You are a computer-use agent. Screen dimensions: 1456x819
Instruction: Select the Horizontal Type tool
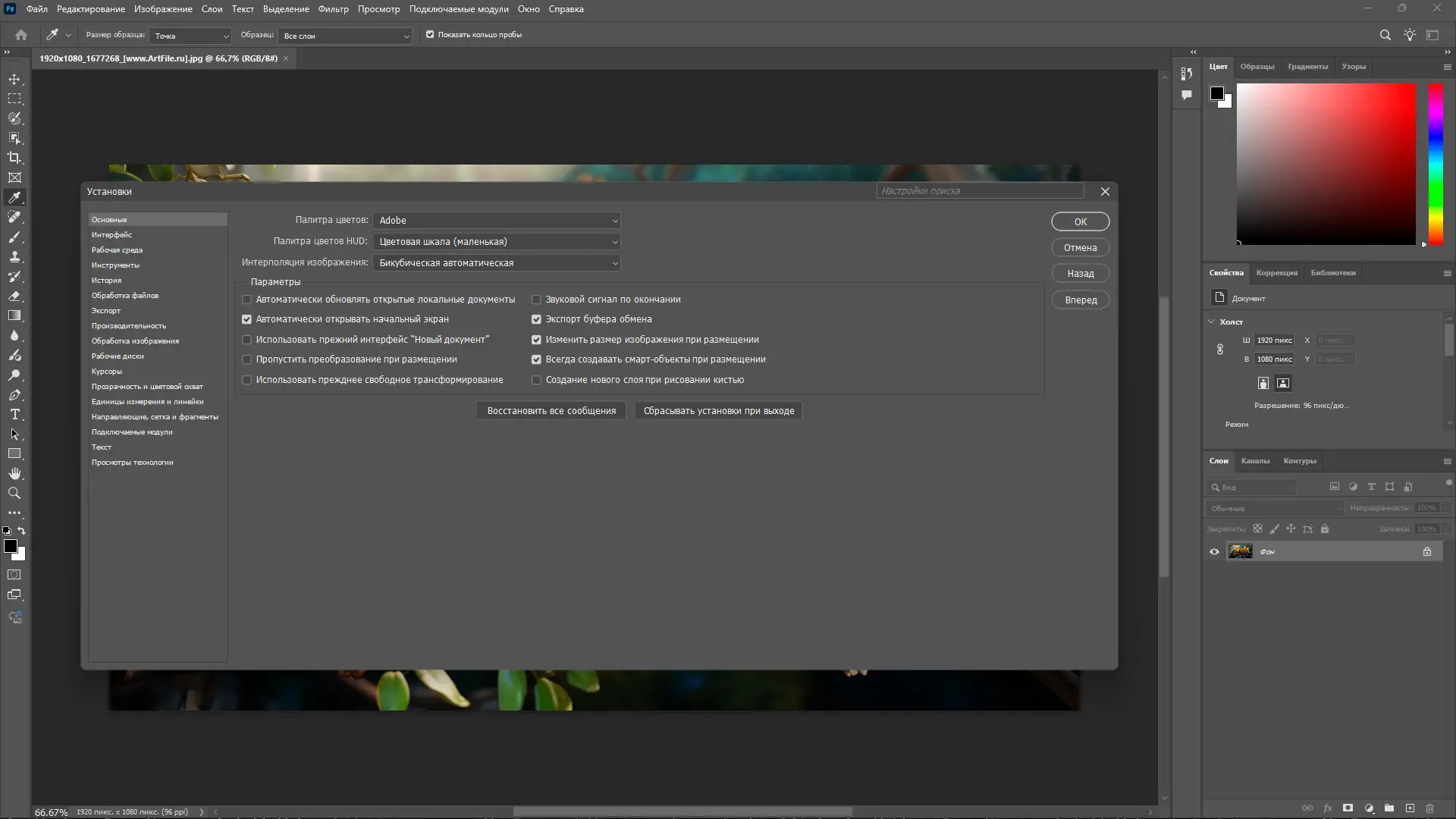point(14,414)
